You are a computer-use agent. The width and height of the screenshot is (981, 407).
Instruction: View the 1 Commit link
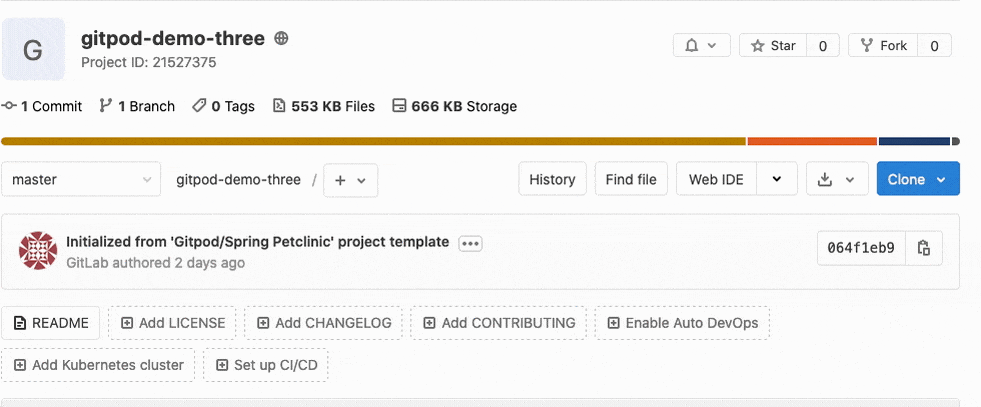click(x=43, y=106)
